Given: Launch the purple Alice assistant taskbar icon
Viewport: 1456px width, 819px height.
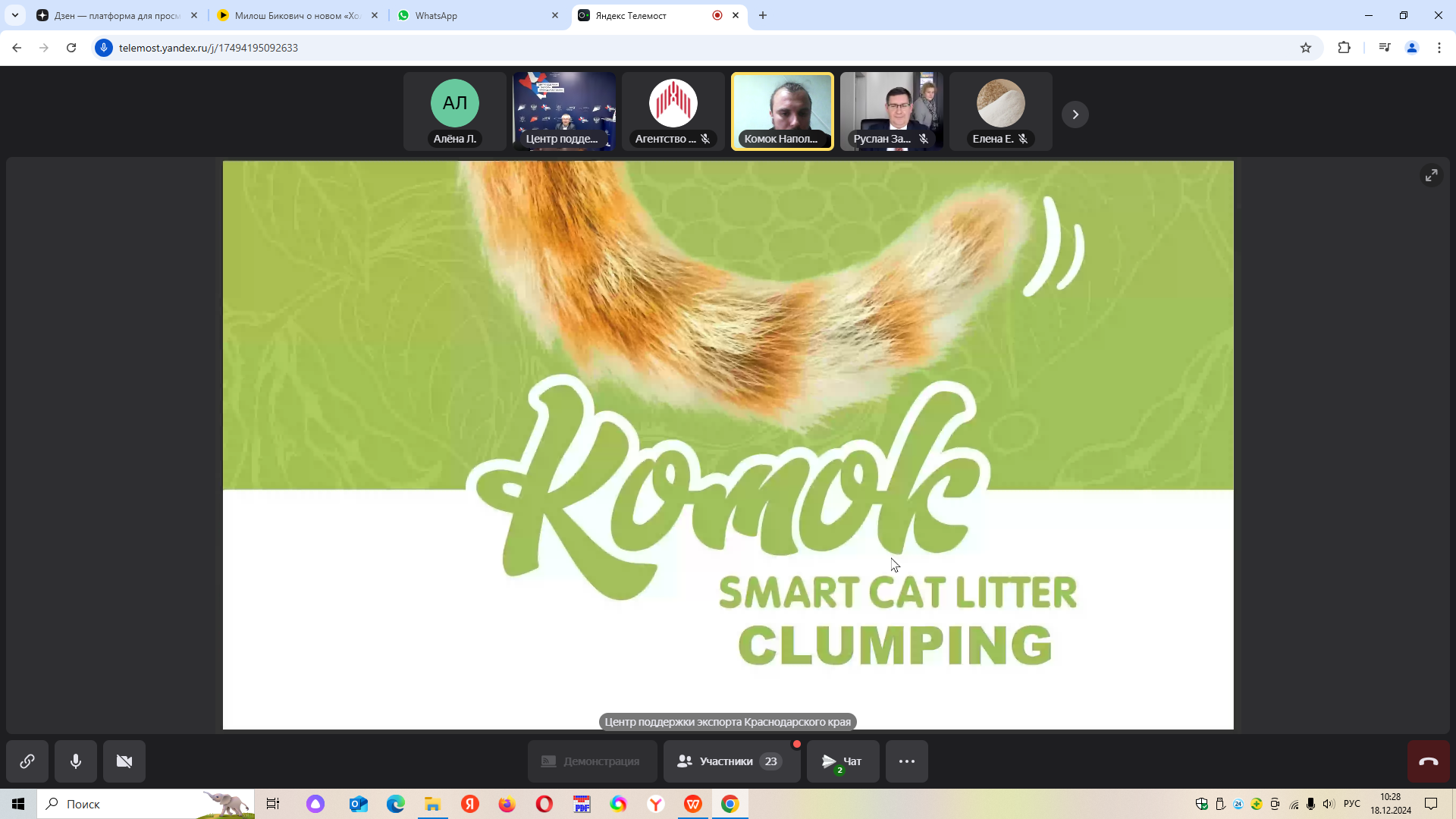Looking at the screenshot, I should pyautogui.click(x=315, y=804).
